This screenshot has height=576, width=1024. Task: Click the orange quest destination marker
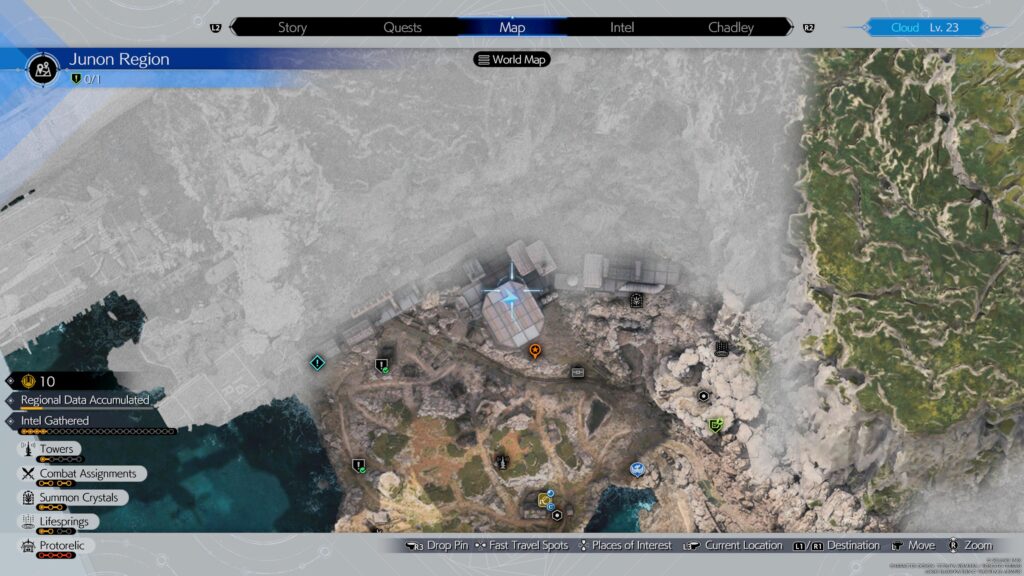(x=535, y=351)
